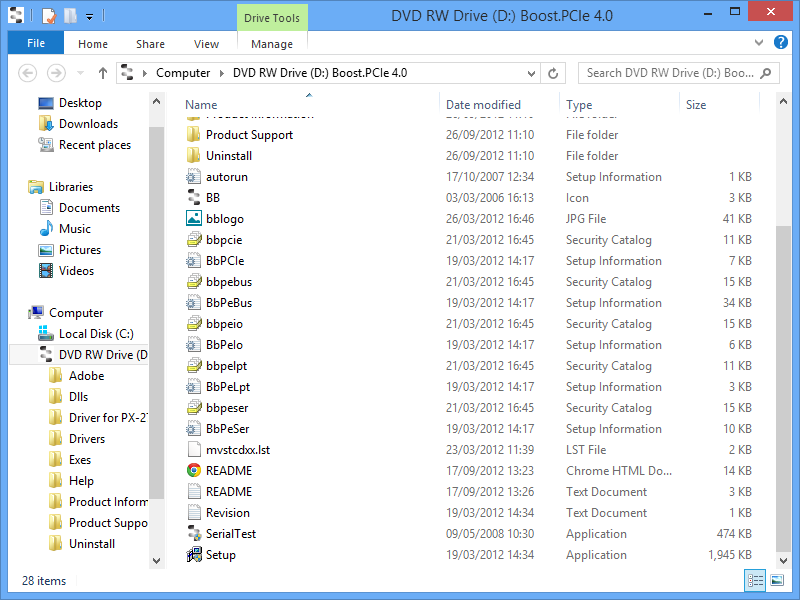Open the Quick Access Toolbar dropdown arrow
The image size is (800, 600).
(88, 15)
